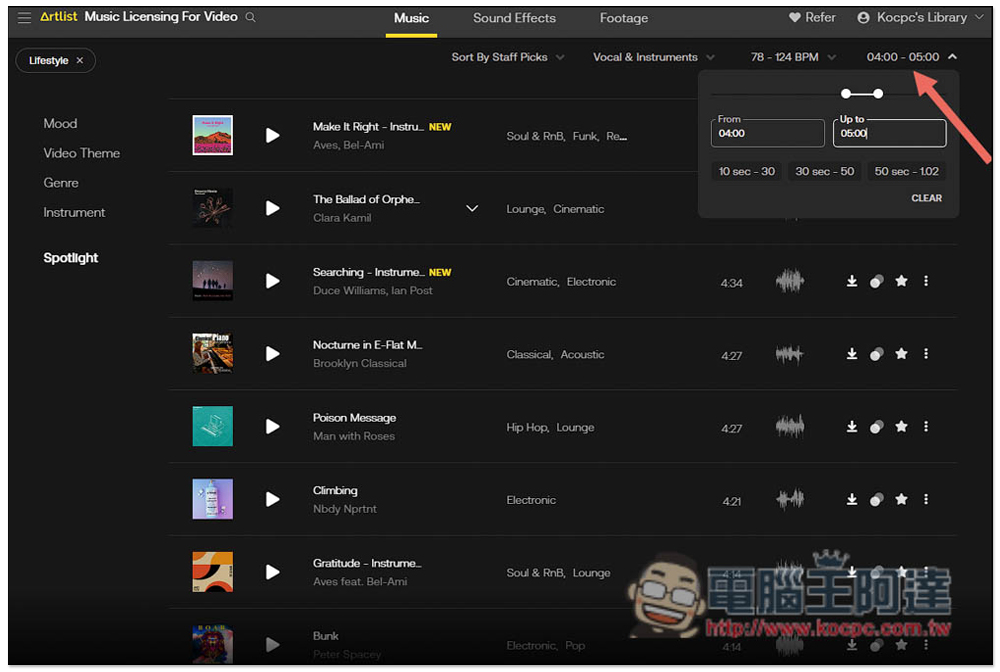The image size is (1000, 672).
Task: Download the Poison Message track
Action: [x=851, y=426]
